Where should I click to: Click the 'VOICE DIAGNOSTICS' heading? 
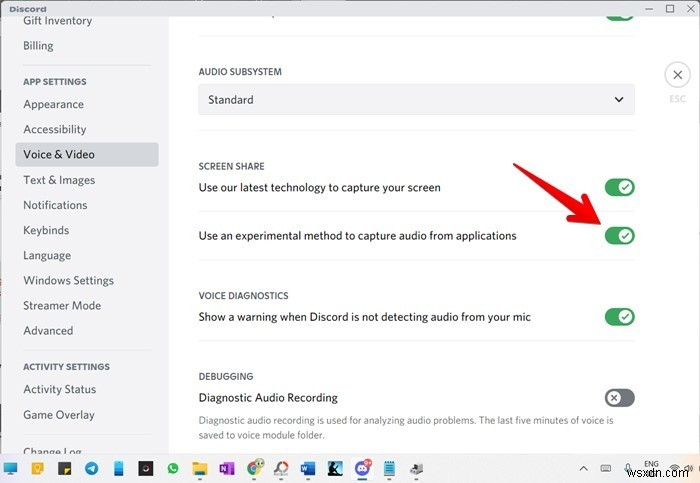244,296
